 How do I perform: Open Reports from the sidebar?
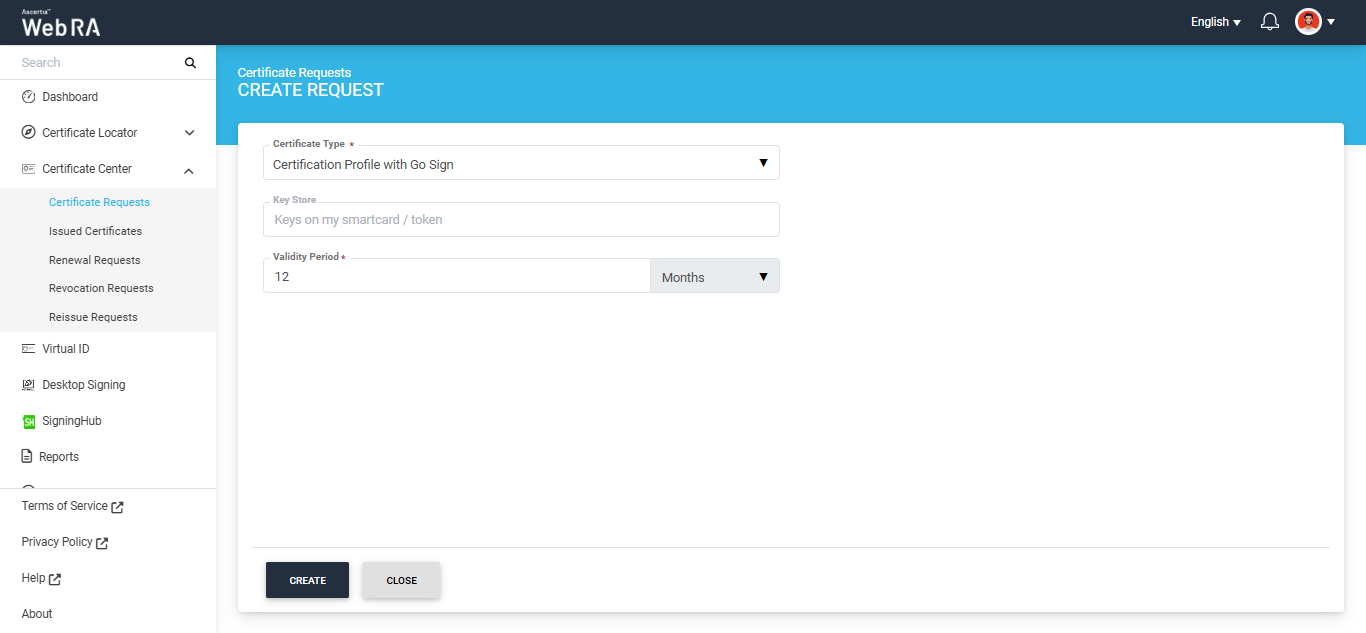pyautogui.click(x=59, y=457)
